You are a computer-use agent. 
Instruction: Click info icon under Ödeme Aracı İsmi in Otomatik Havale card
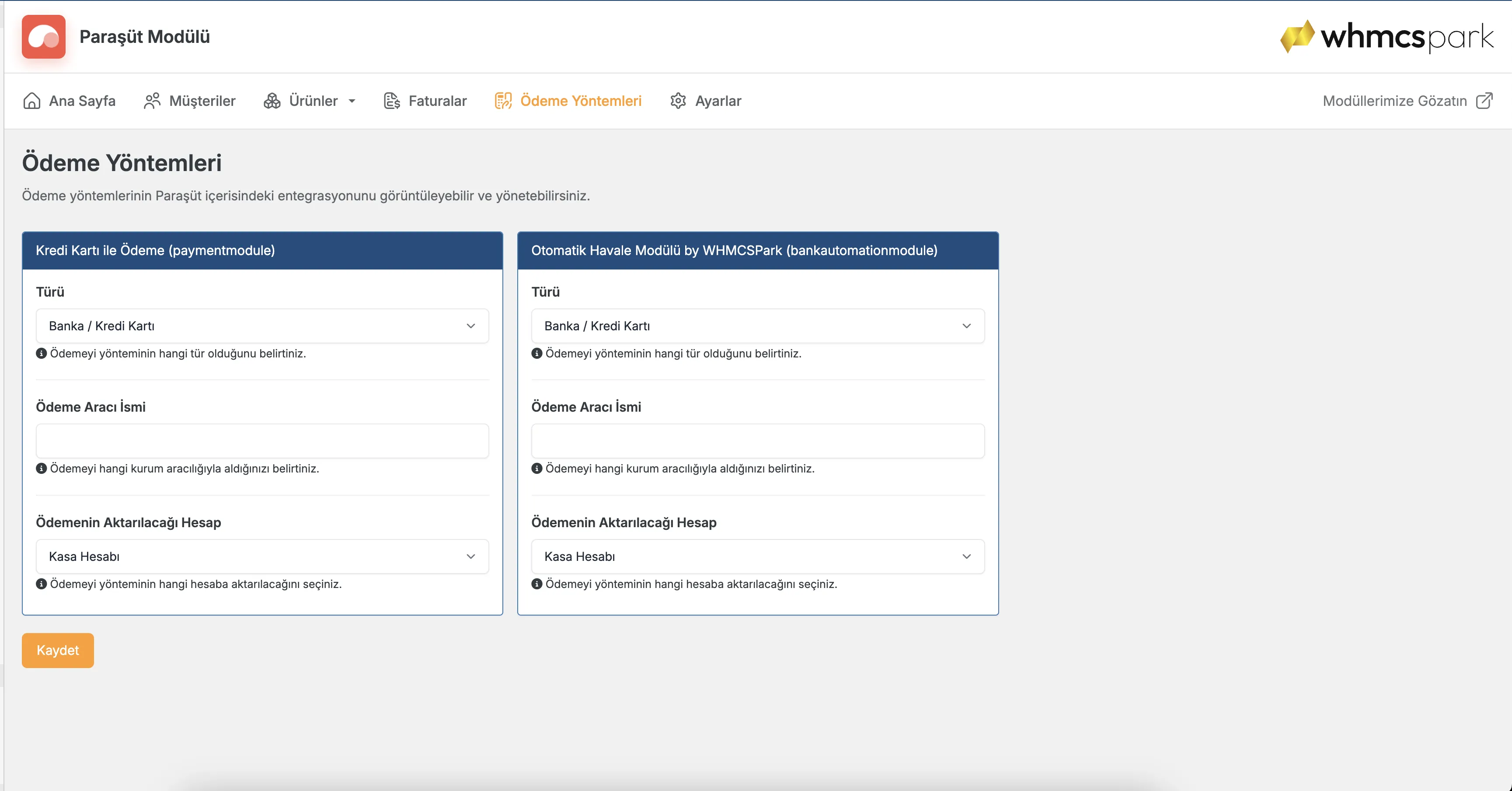(x=537, y=469)
